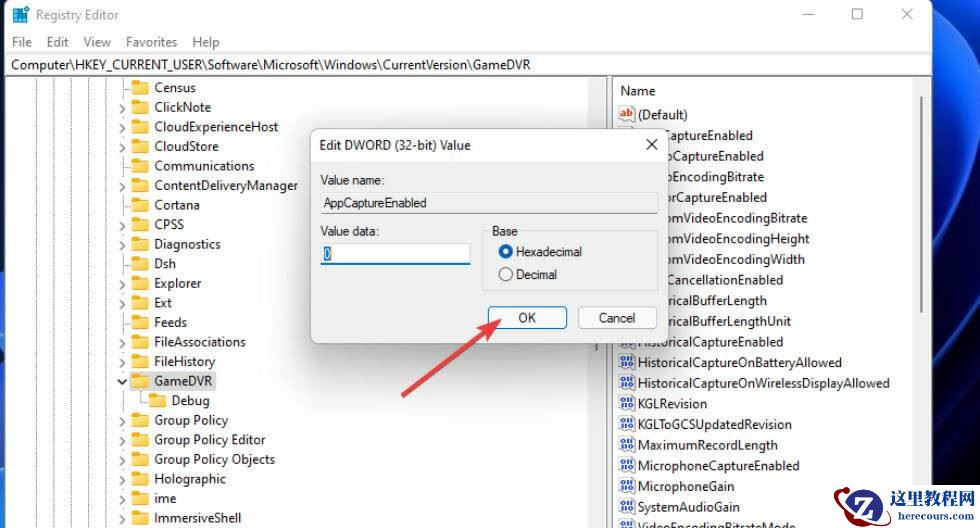Screen dimensions: 980x528
Task: Expand the ClickNote key
Action: point(122,108)
